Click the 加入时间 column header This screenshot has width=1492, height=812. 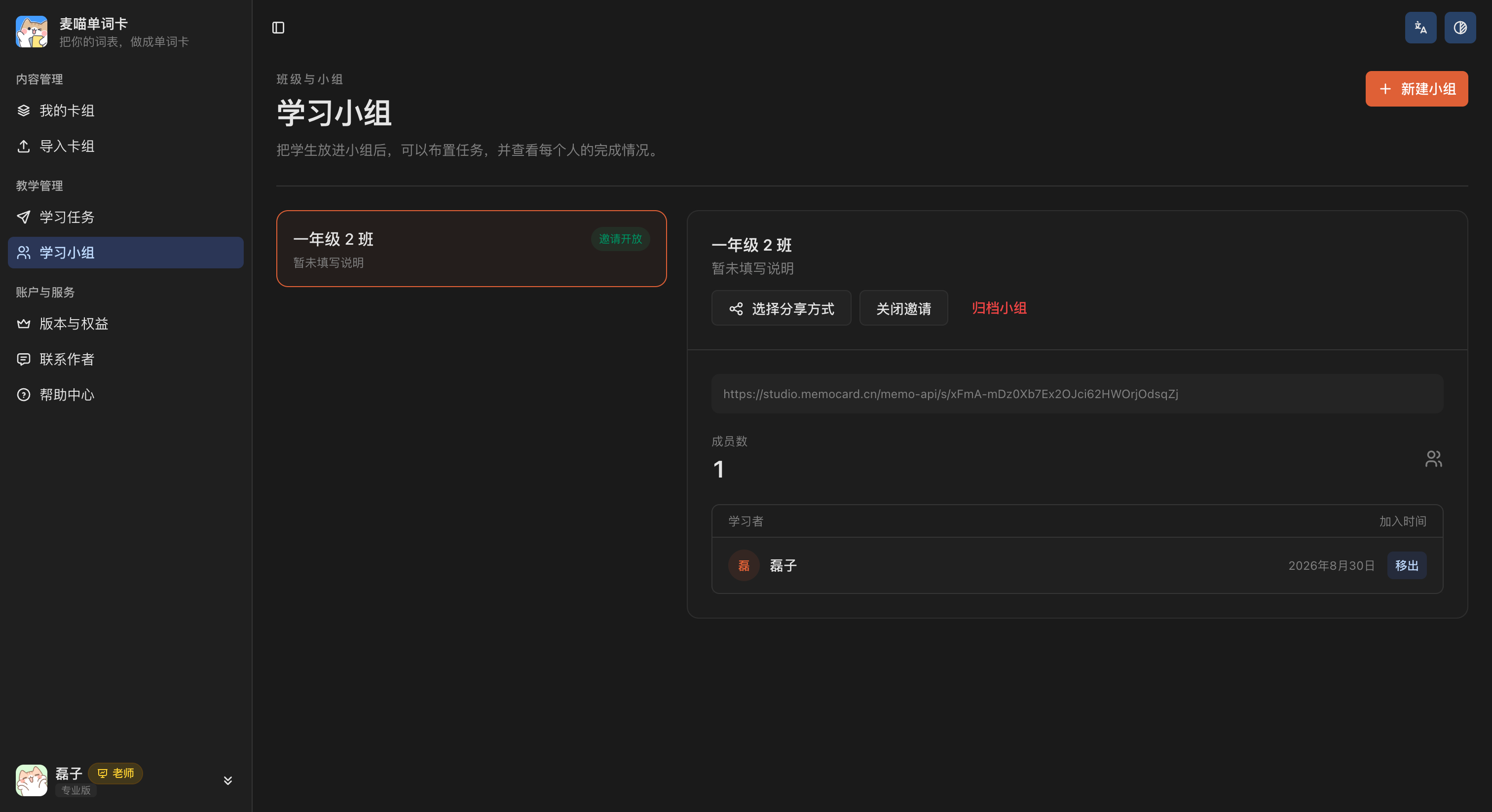point(1402,521)
